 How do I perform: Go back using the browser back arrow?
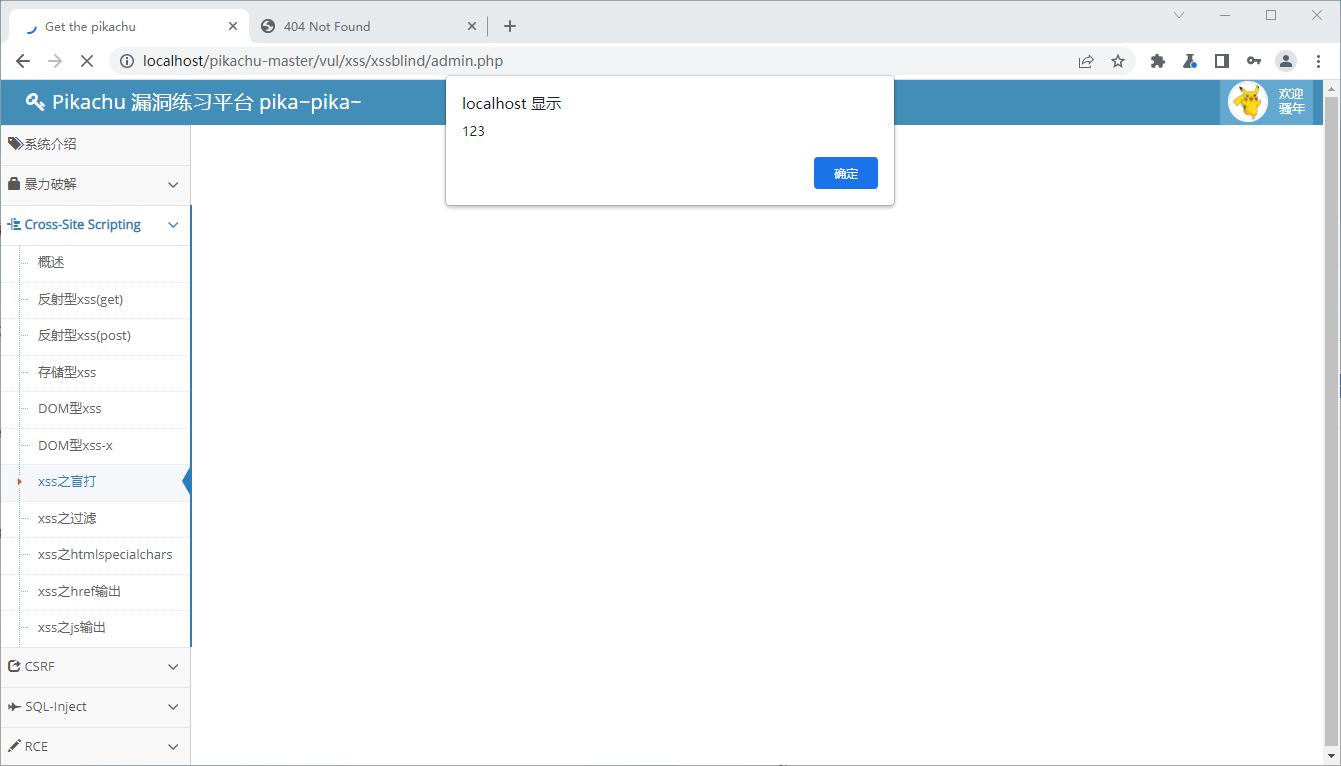coord(23,61)
